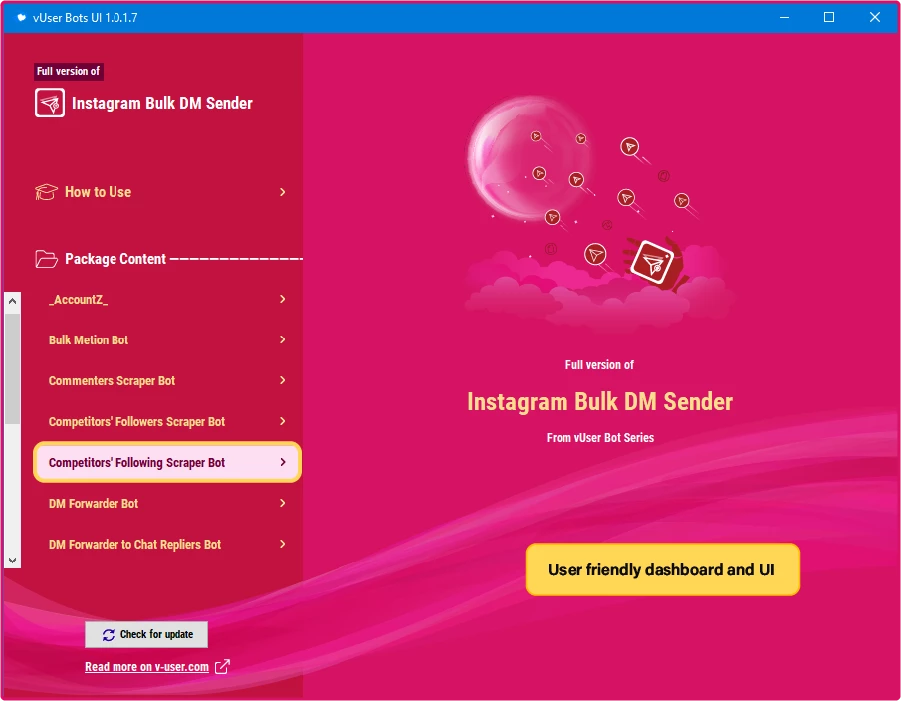The width and height of the screenshot is (901, 701).
Task: Open DM Forwarder to Chat Repliers Bot
Action: tap(167, 544)
